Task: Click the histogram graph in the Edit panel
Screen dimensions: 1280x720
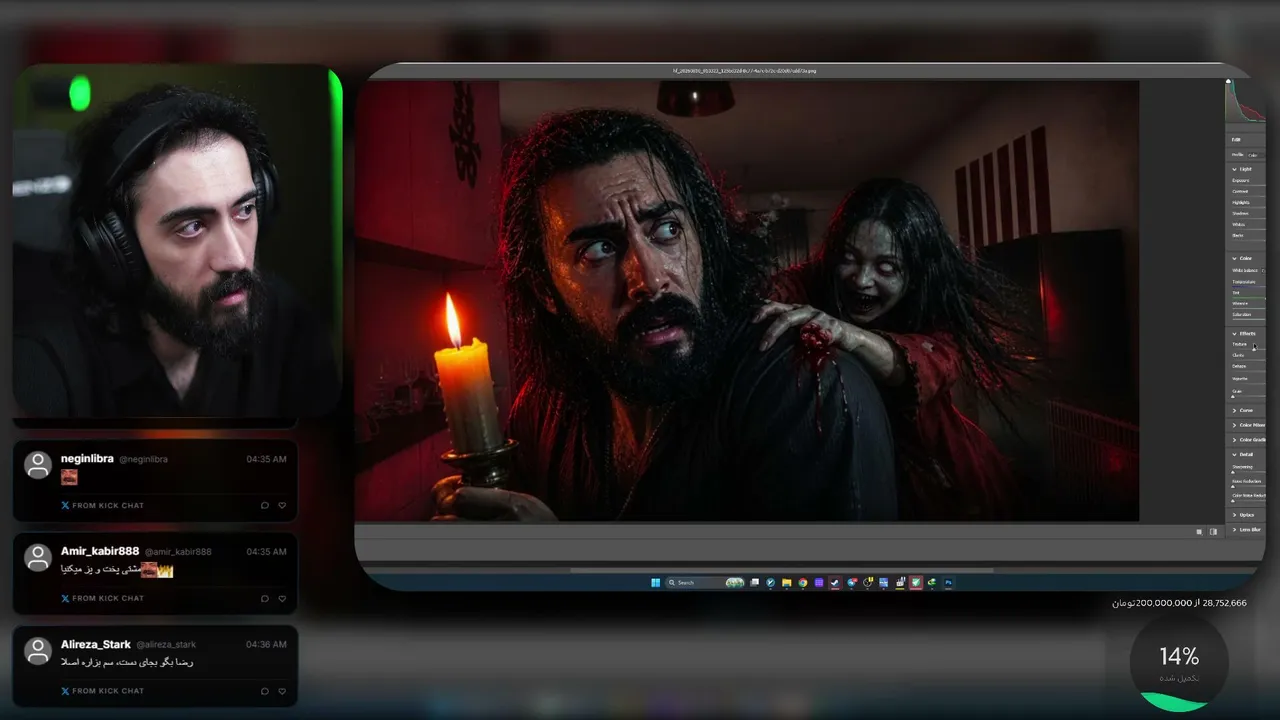Action: click(x=1246, y=100)
